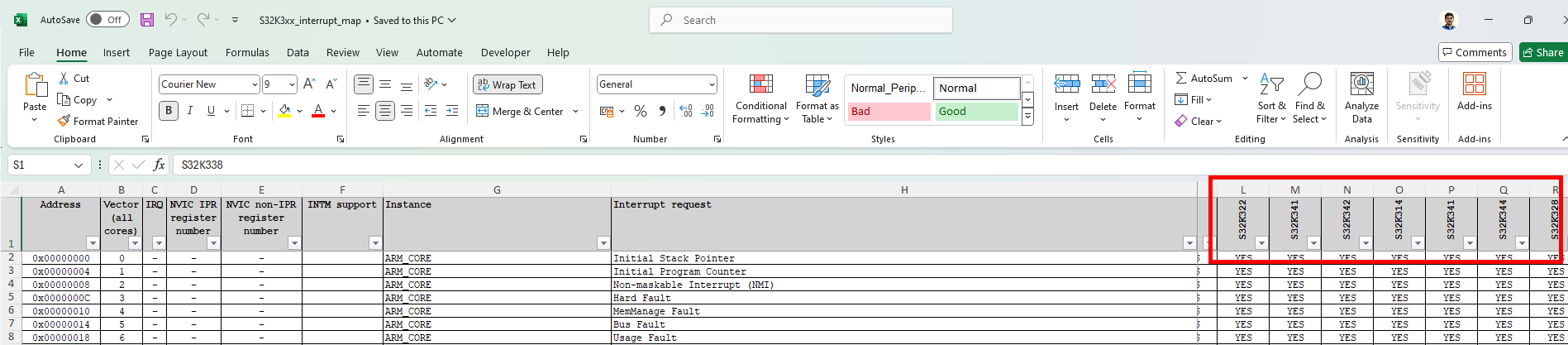The width and height of the screenshot is (1568, 345).
Task: Toggle Wrap Text
Action: click(508, 84)
